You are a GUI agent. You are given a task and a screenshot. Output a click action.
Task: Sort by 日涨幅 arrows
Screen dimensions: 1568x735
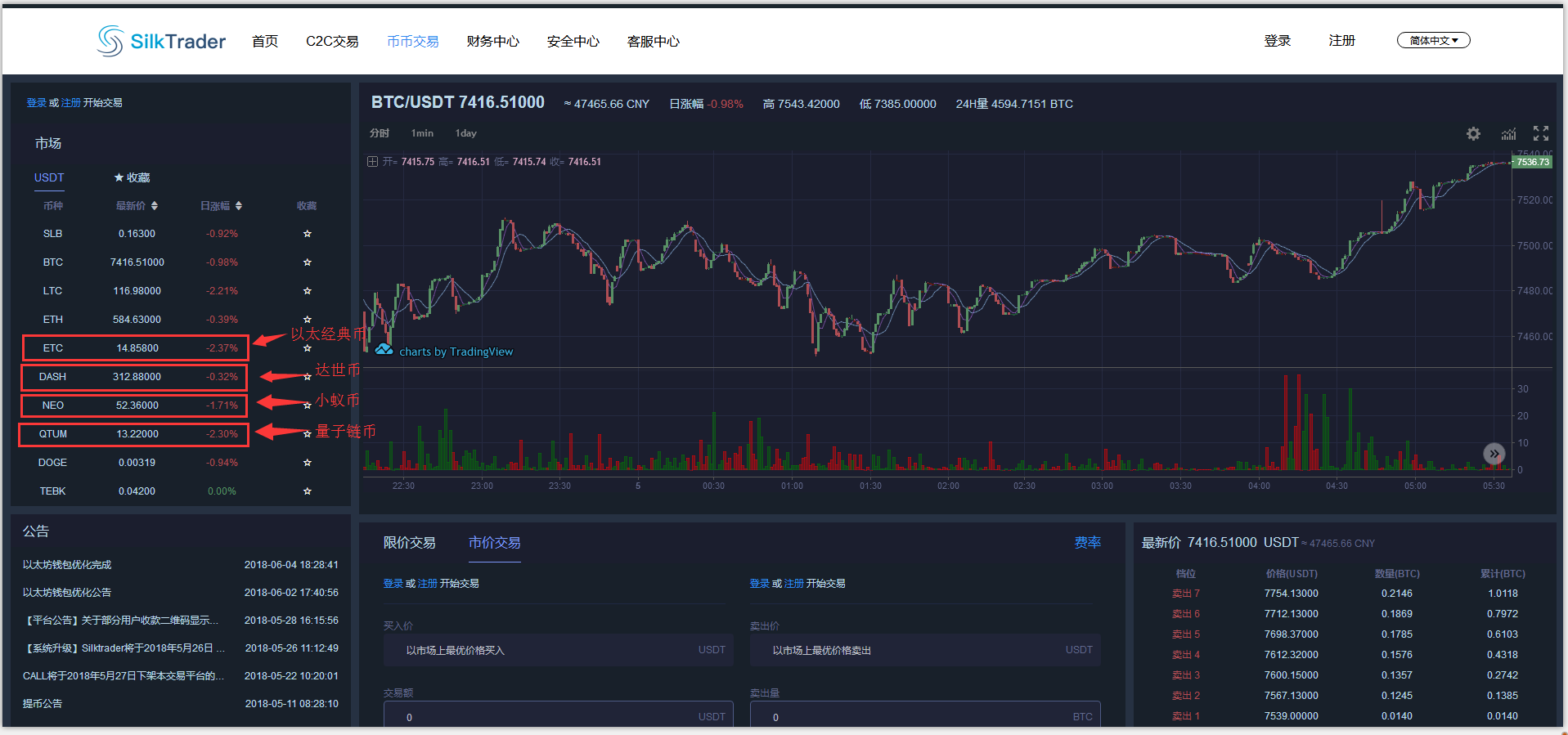238,206
